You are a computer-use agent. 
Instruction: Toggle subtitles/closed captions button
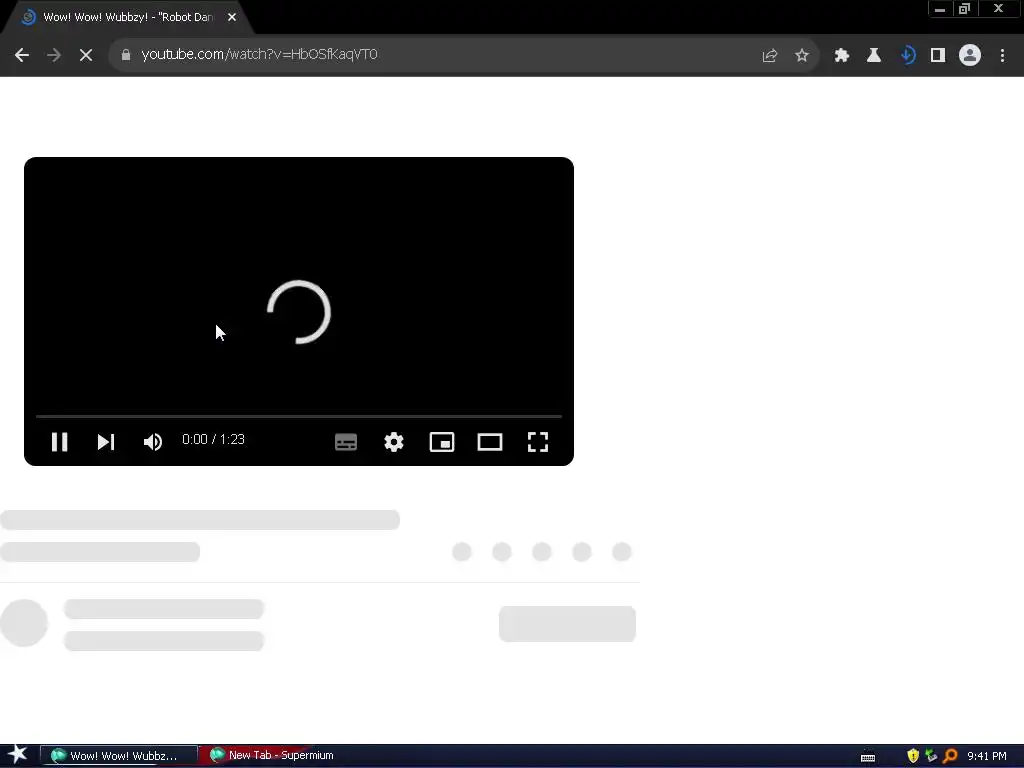tap(345, 442)
